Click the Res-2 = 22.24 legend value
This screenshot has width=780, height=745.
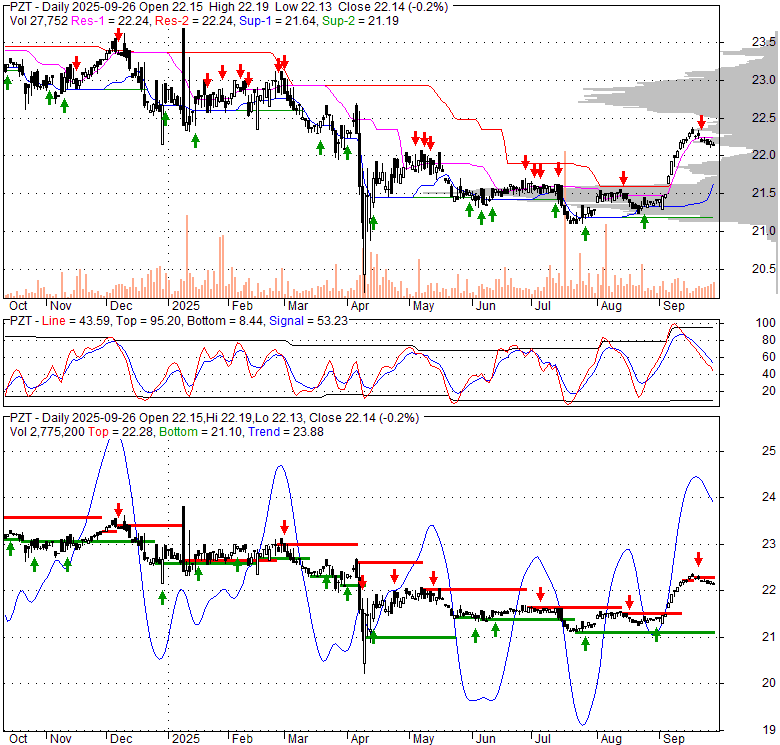(x=195, y=21)
